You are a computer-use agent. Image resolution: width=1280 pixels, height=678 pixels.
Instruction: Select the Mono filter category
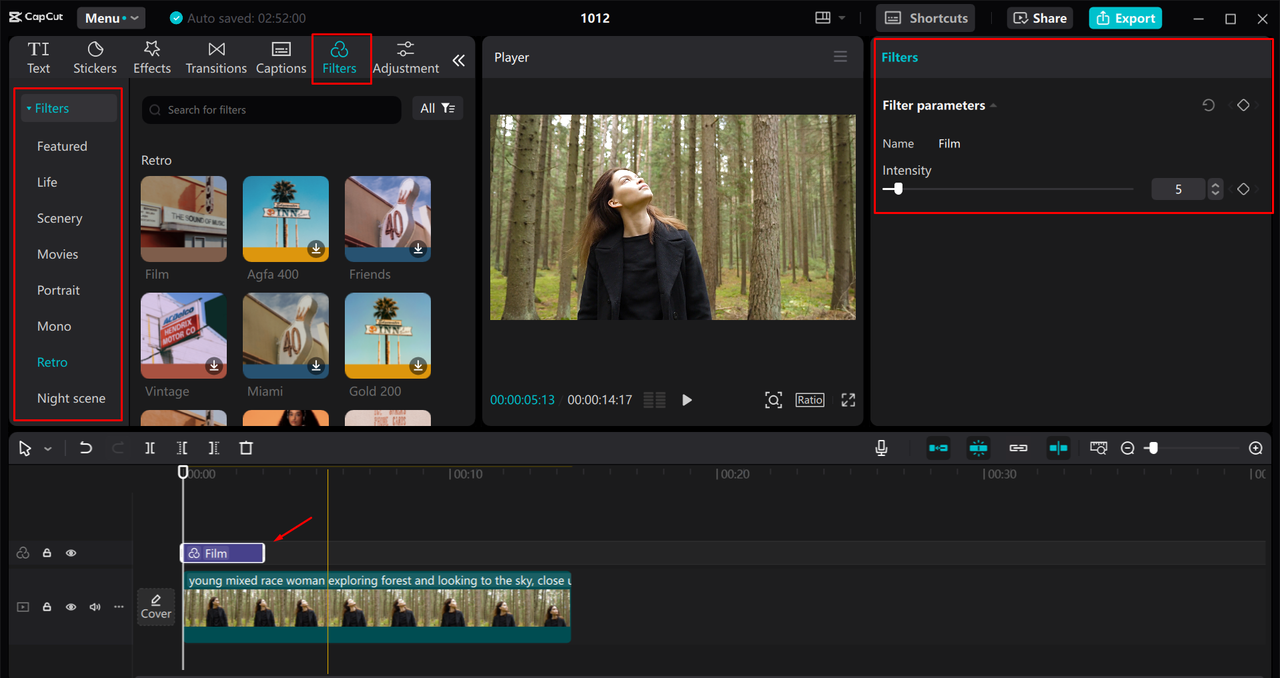pos(54,326)
